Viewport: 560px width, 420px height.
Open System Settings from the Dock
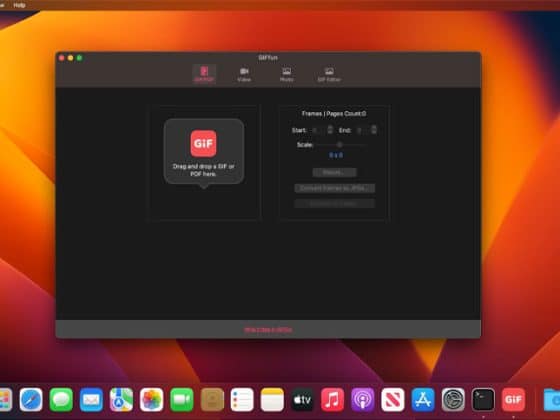453,400
